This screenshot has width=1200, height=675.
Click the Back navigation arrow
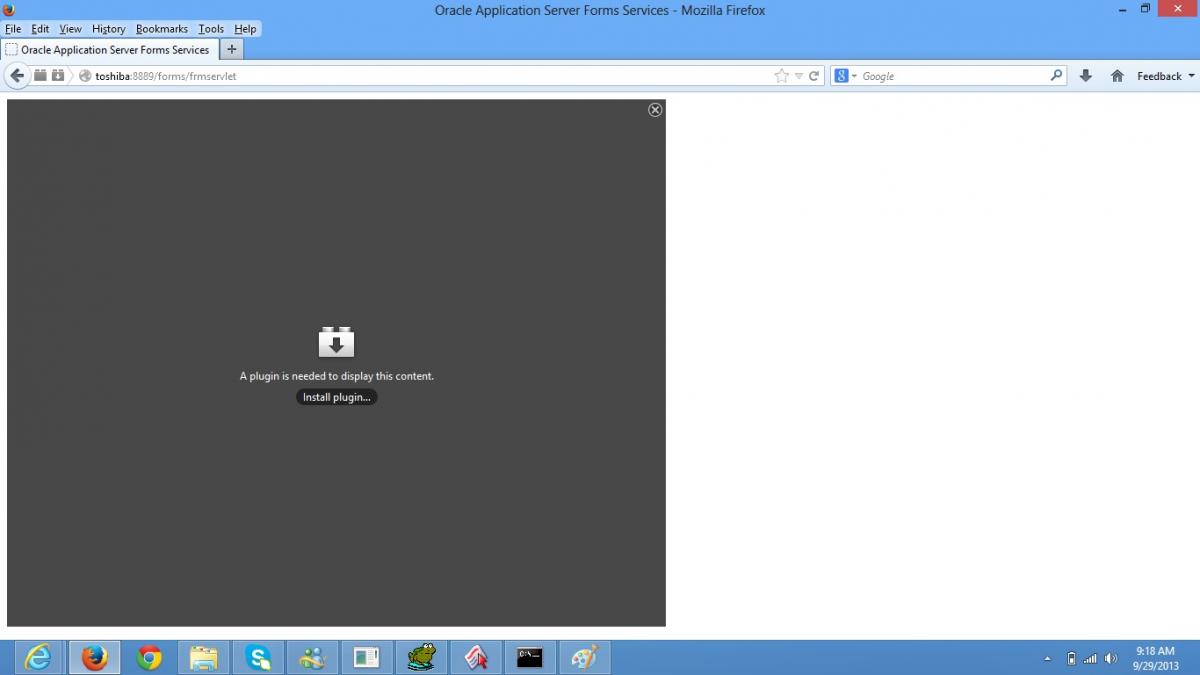(x=16, y=76)
